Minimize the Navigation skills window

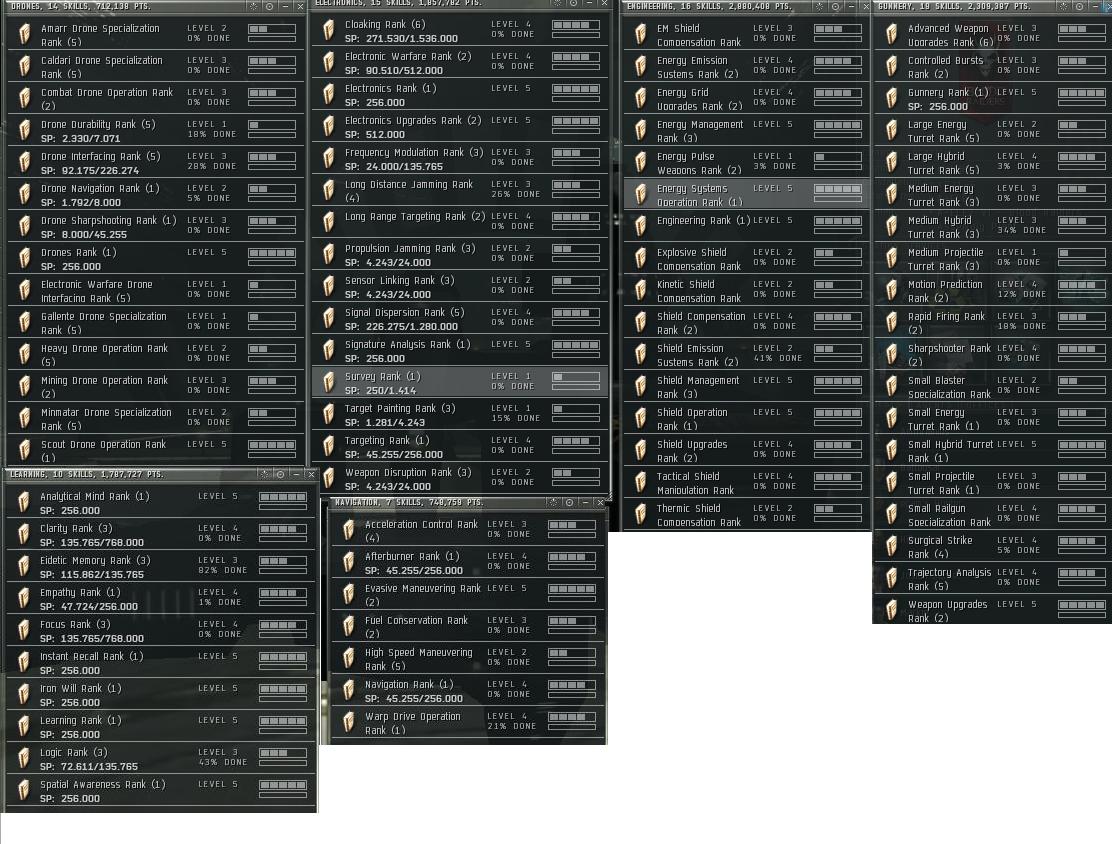pos(585,502)
